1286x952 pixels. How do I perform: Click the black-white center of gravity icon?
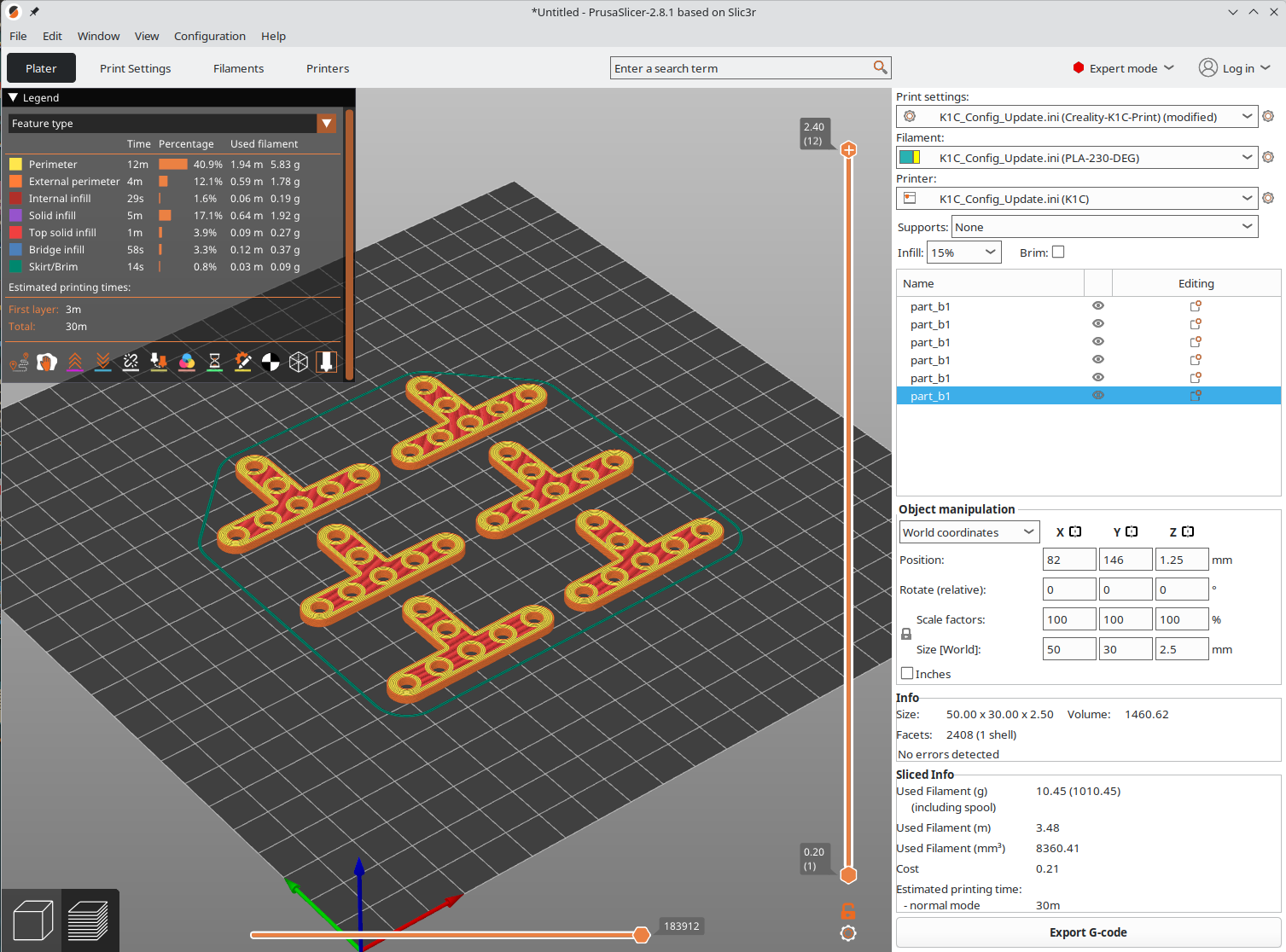271,363
